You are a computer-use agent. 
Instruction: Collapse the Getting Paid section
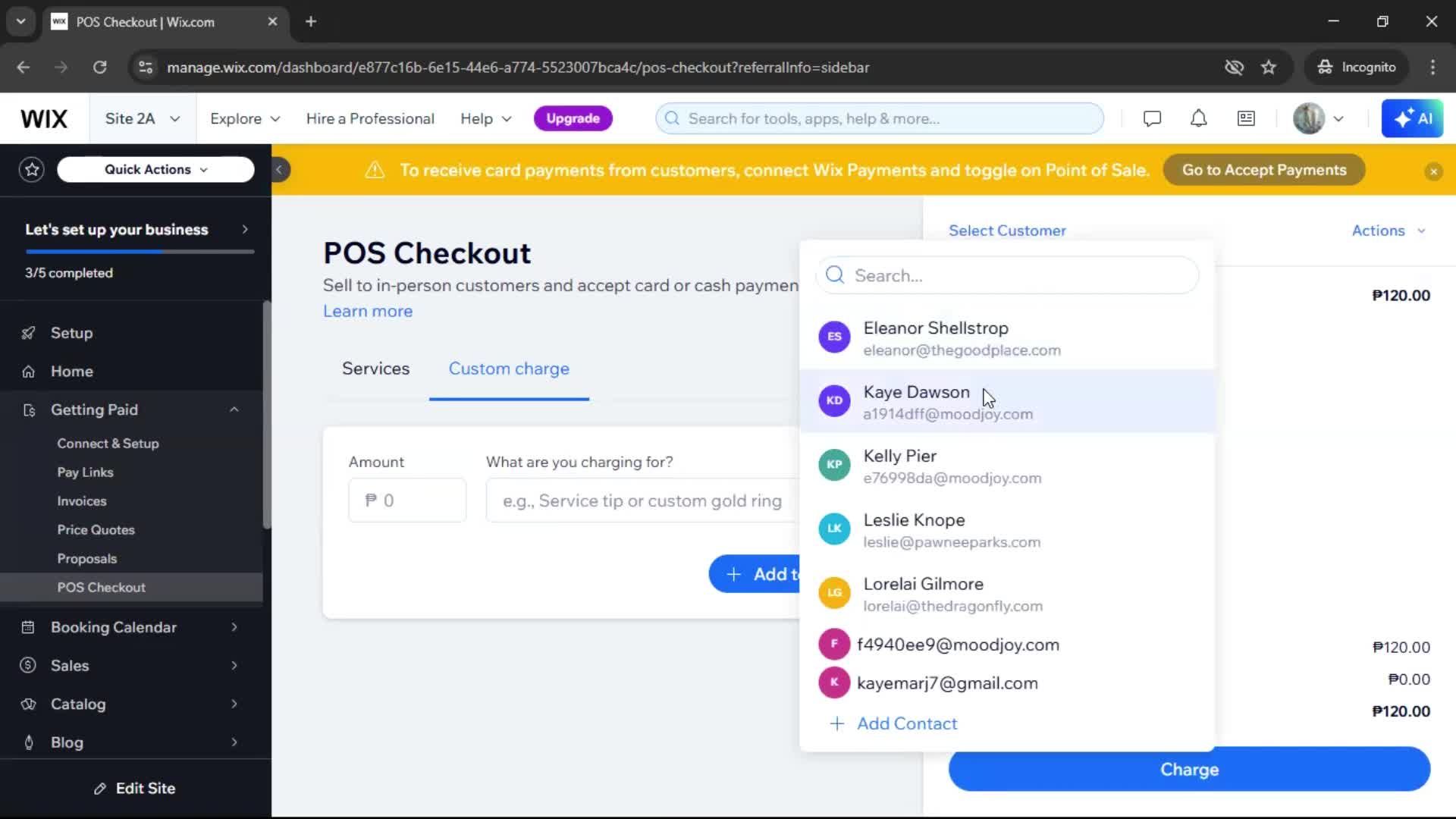coord(234,410)
